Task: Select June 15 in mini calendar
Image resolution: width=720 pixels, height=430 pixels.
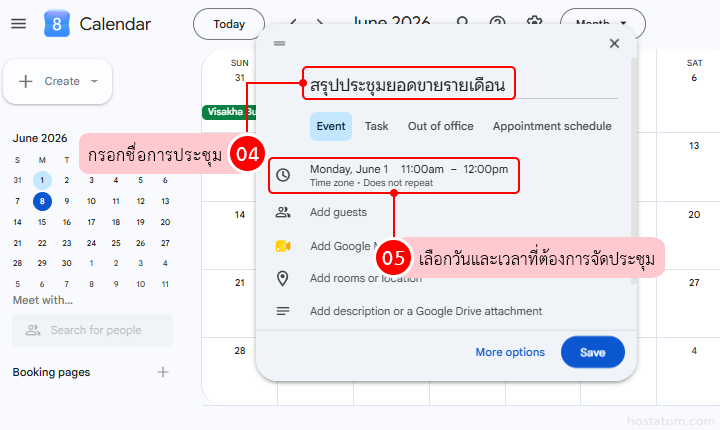Action: pyautogui.click(x=42, y=222)
